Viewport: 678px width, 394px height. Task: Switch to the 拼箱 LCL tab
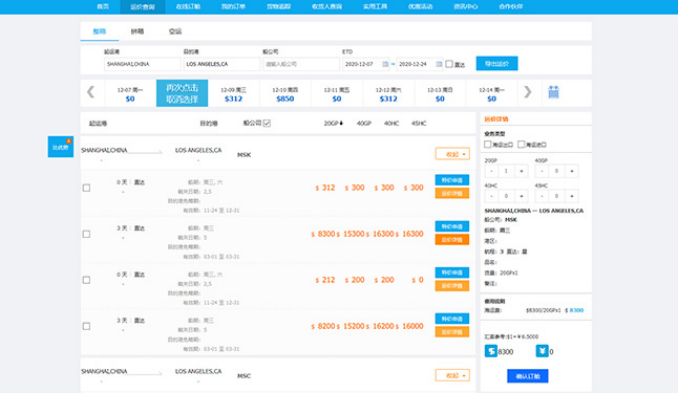137,31
